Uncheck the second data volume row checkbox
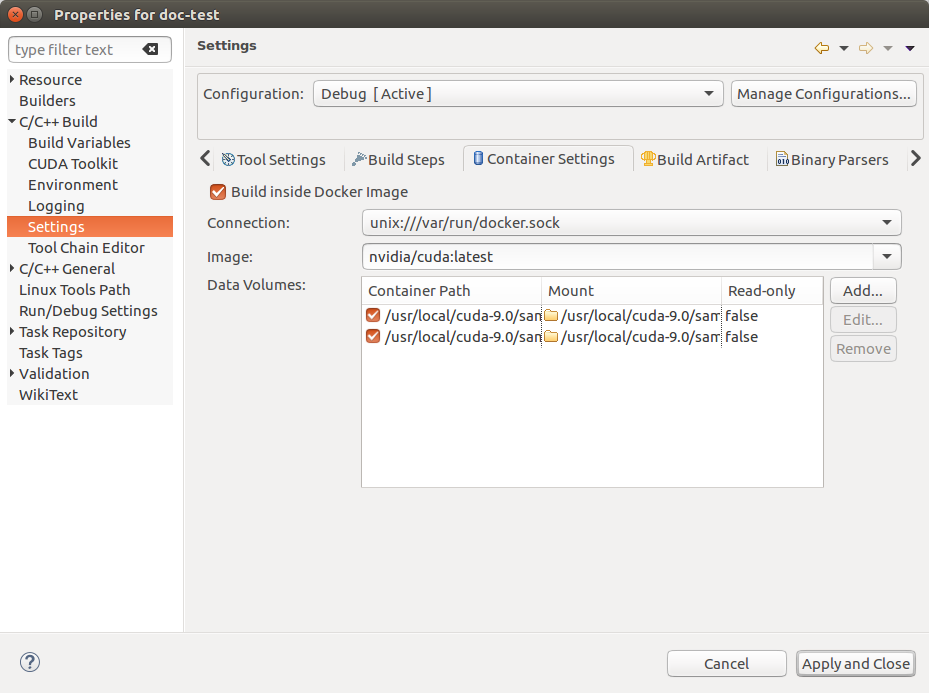The height and width of the screenshot is (693, 929). coord(374,337)
